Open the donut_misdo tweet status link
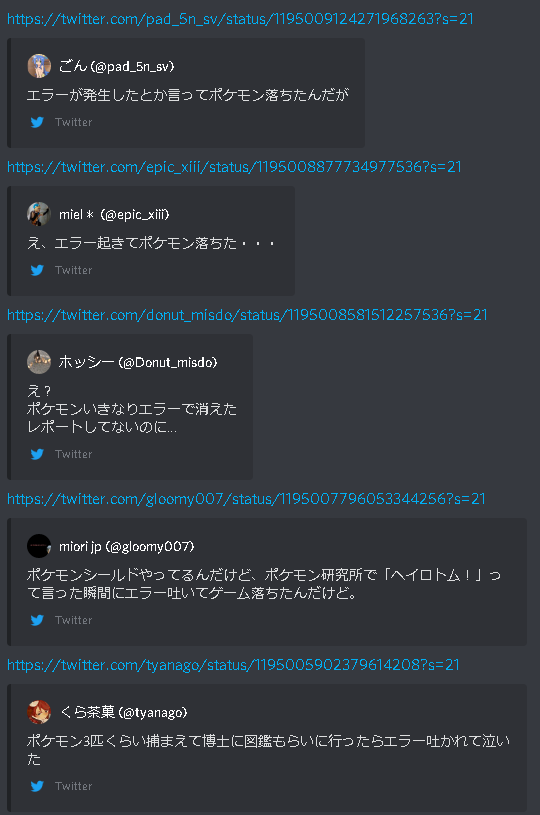The height and width of the screenshot is (815, 540). click(x=247, y=315)
